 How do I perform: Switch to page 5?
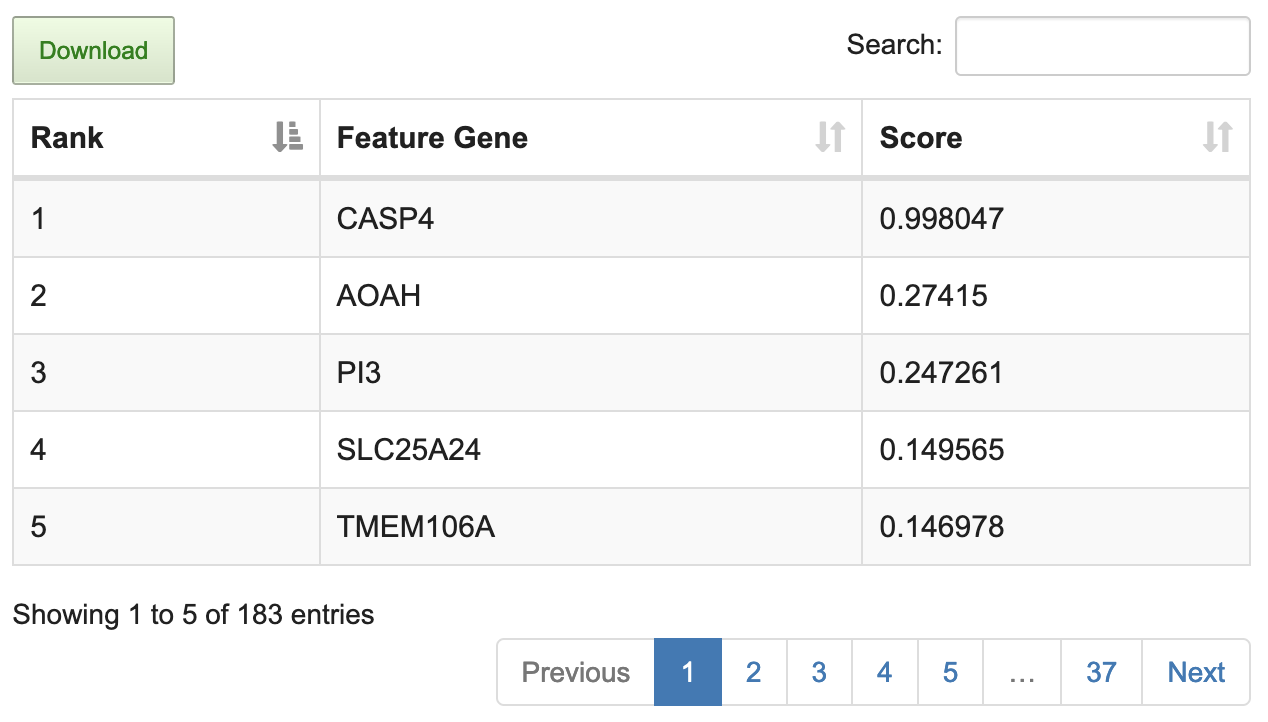point(950,672)
